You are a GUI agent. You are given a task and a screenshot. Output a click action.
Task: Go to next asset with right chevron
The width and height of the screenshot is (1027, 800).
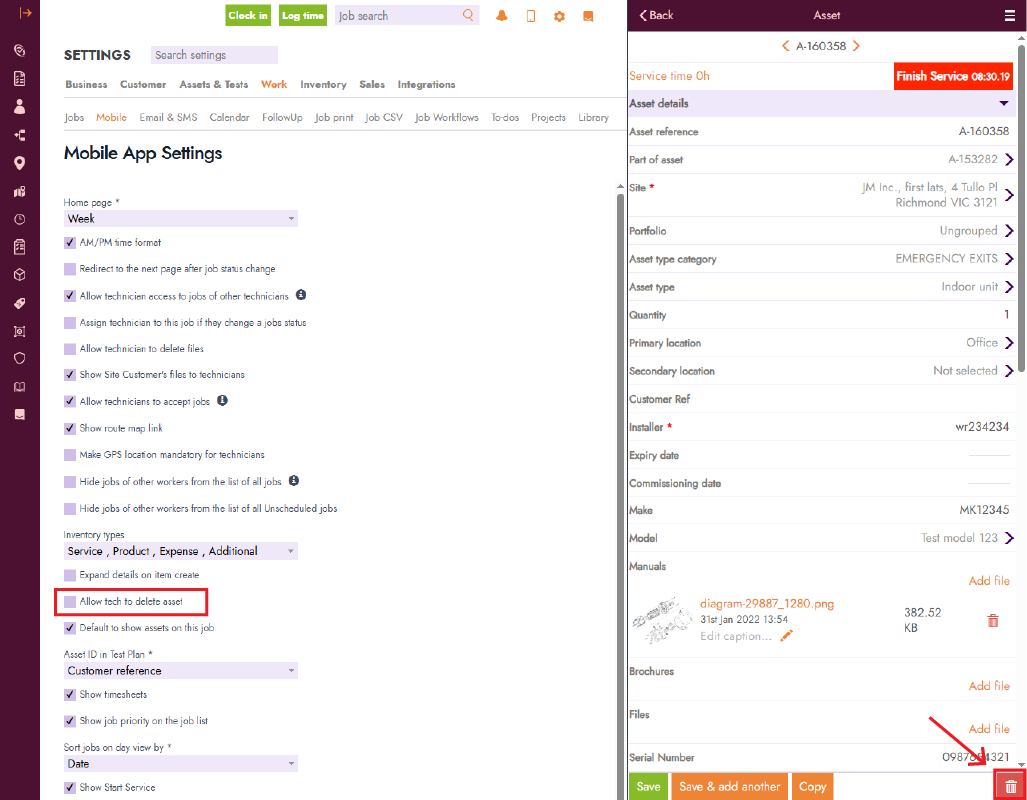pyautogui.click(x=856, y=46)
